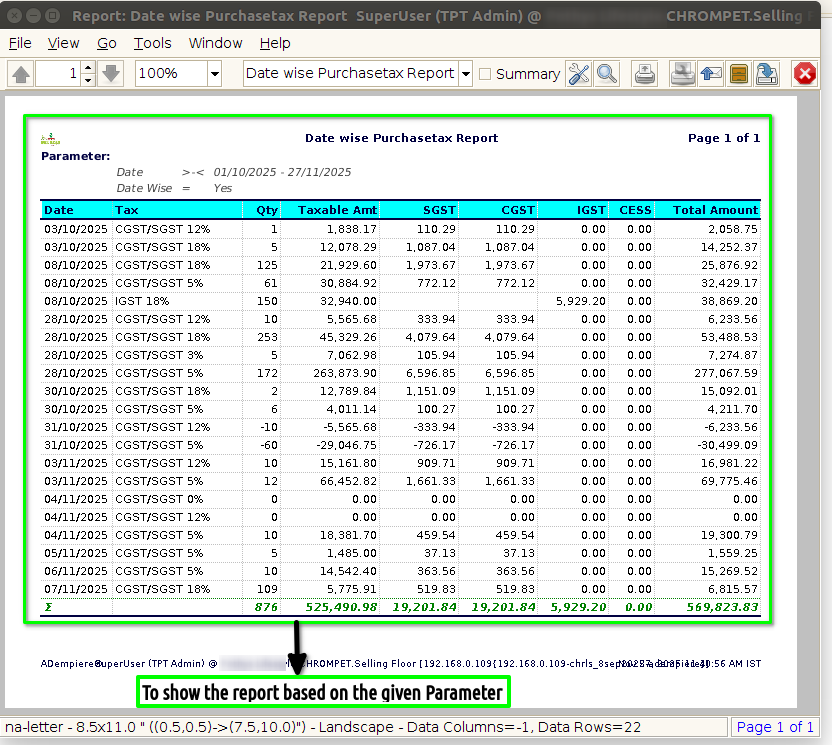Click CGST/SGST 3% tax cell
832x745 pixels.
[x=159, y=355]
